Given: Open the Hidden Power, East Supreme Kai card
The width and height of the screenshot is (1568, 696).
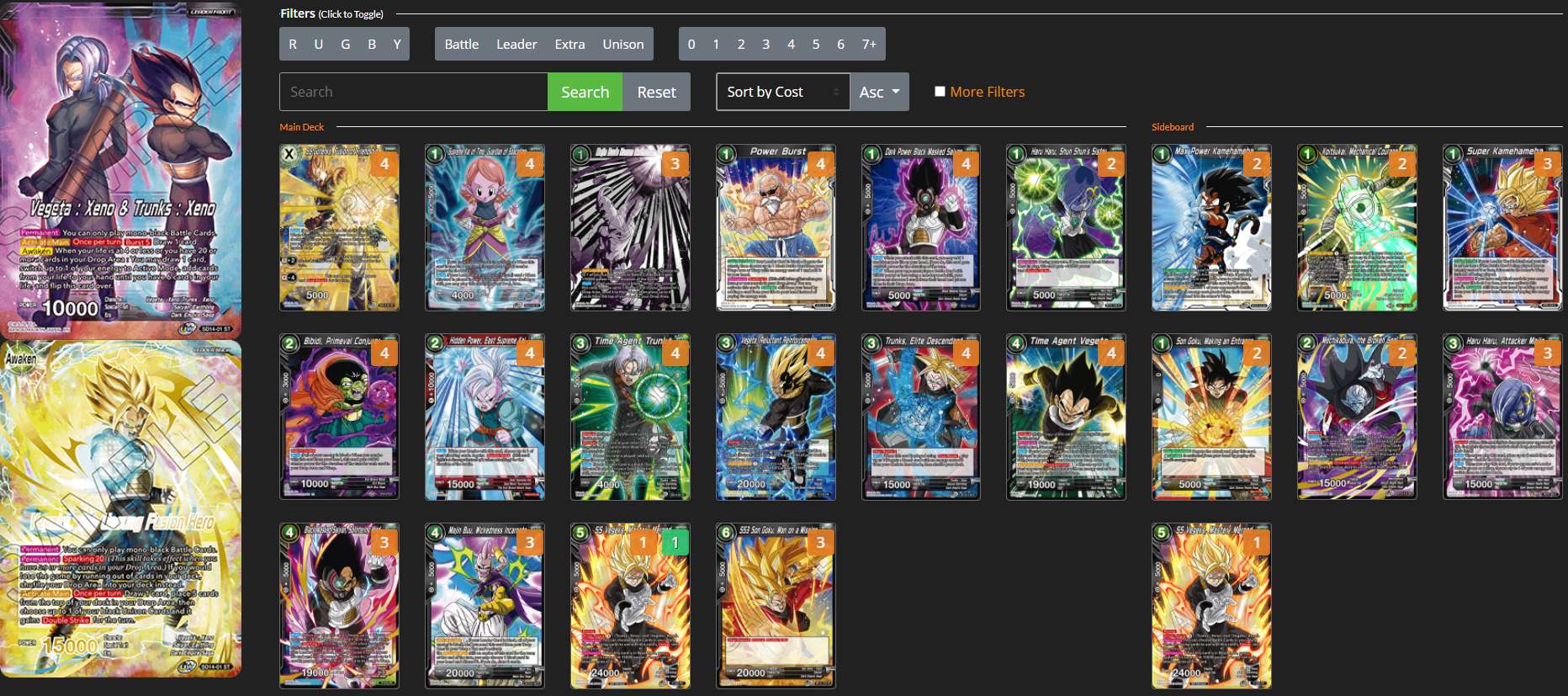Looking at the screenshot, I should [485, 417].
